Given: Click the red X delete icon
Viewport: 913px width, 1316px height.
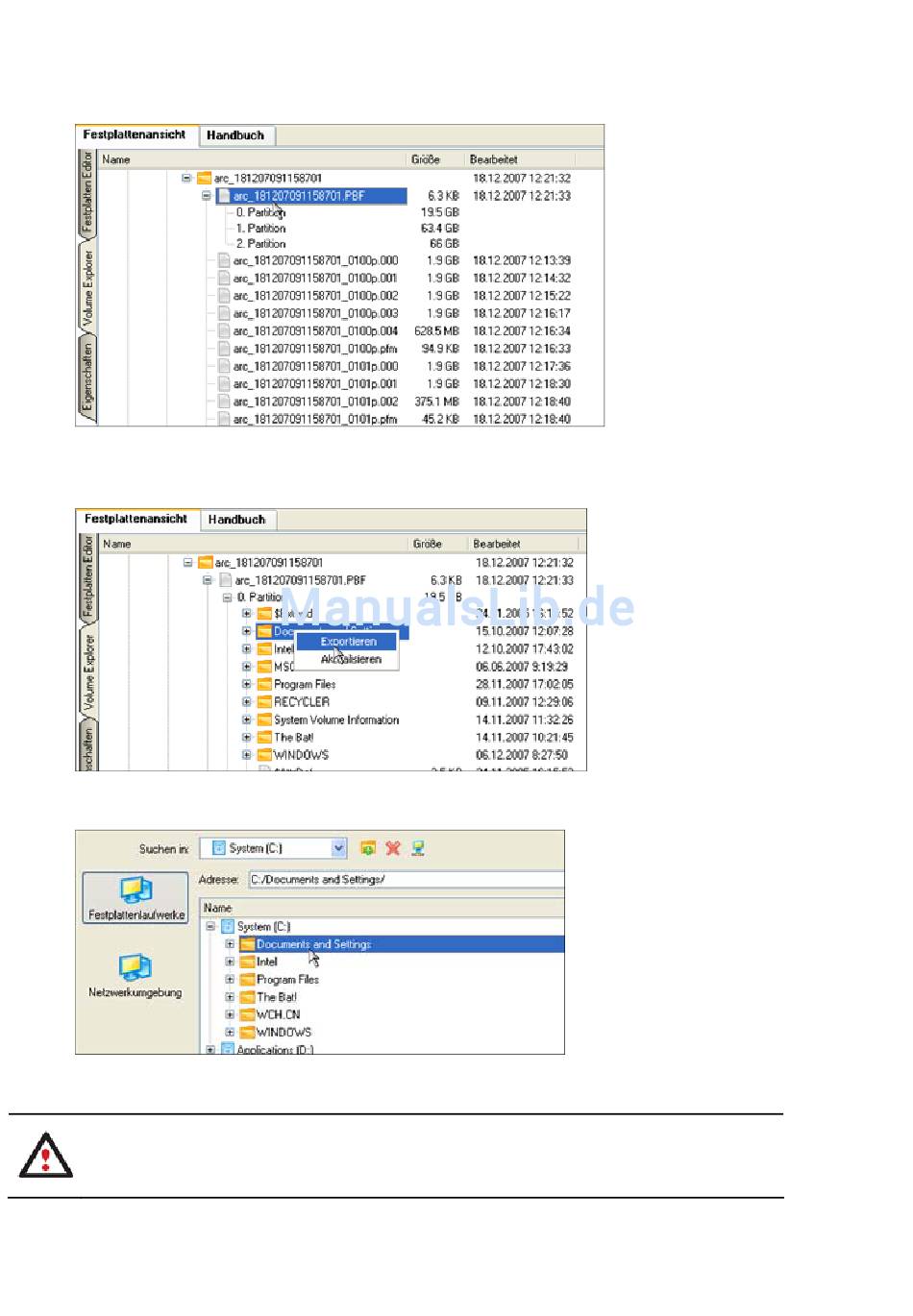Looking at the screenshot, I should 393,848.
